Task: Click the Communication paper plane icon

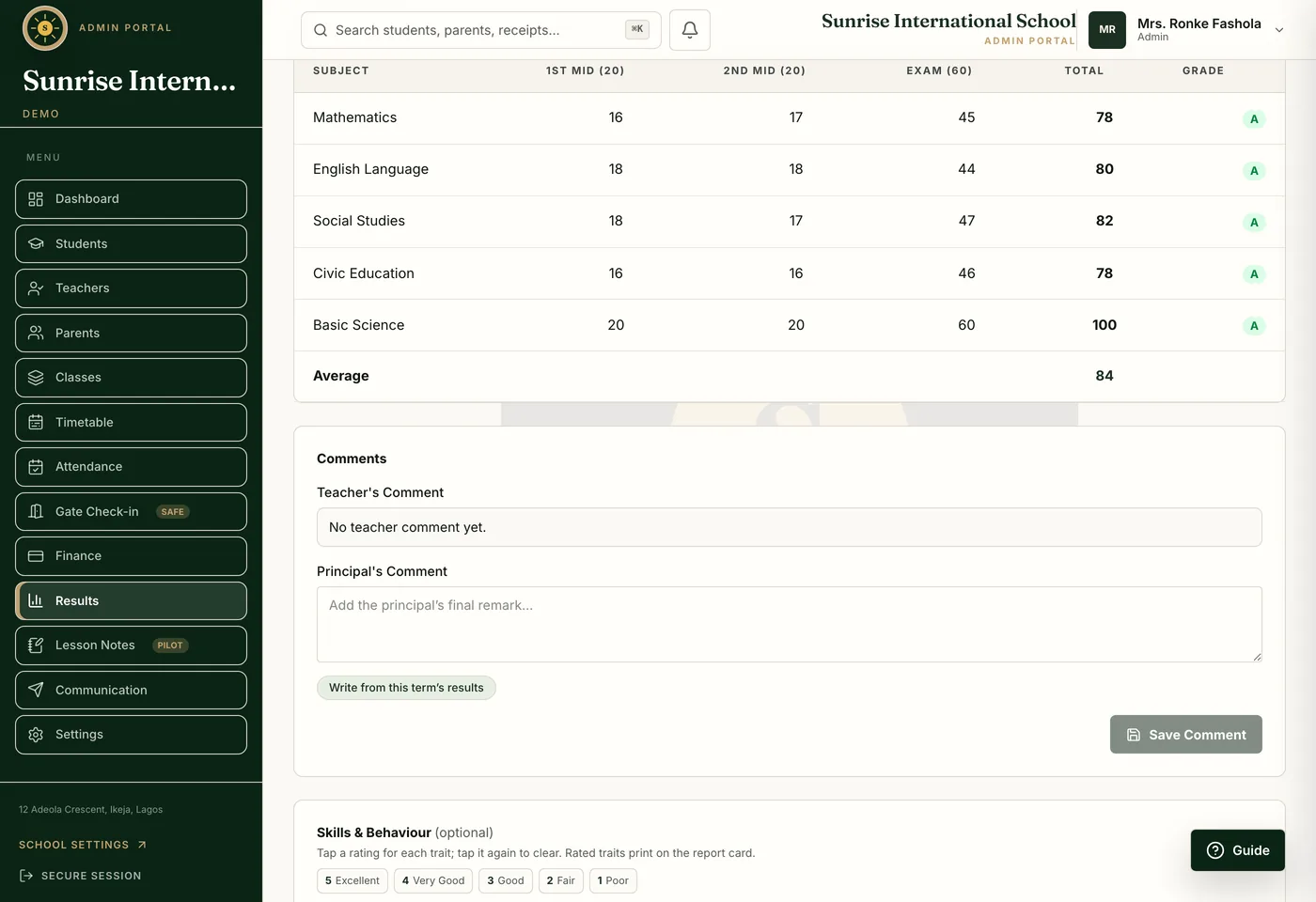Action: pos(36,690)
